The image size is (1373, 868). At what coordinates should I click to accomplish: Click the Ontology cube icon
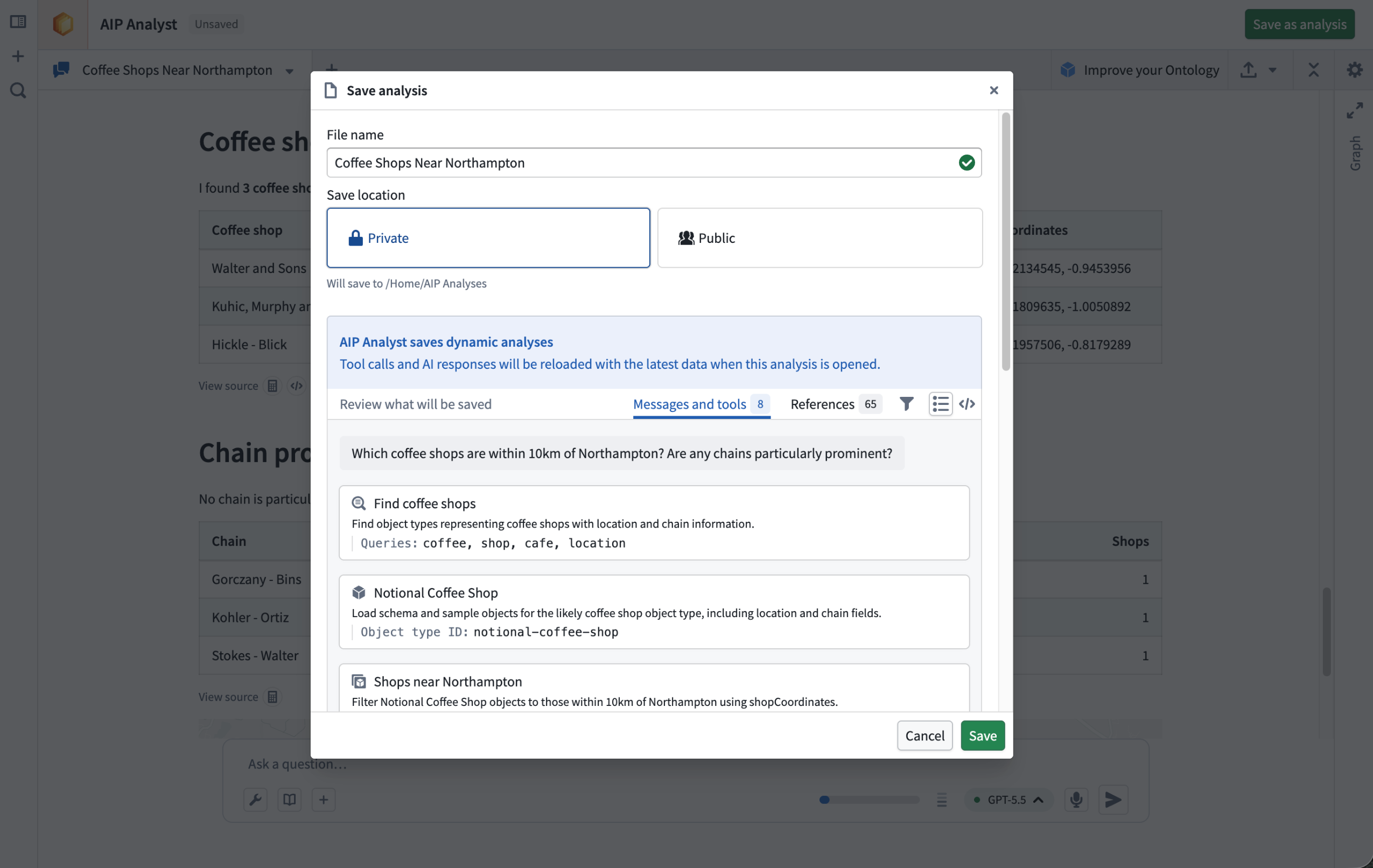tap(1067, 69)
